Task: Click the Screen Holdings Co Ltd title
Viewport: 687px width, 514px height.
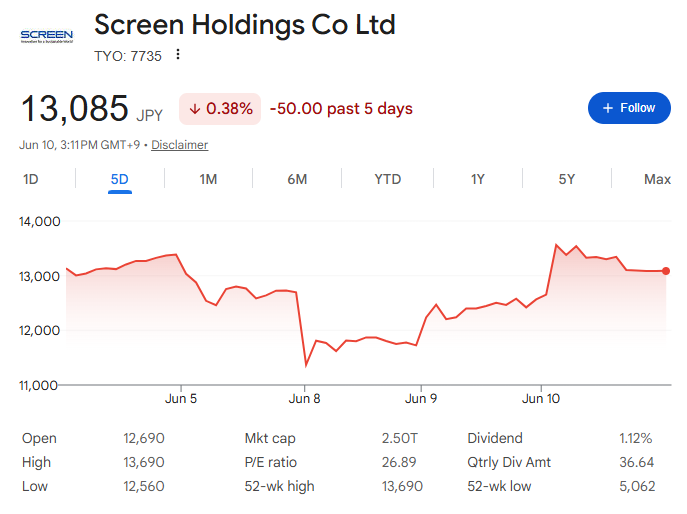Action: [x=245, y=25]
